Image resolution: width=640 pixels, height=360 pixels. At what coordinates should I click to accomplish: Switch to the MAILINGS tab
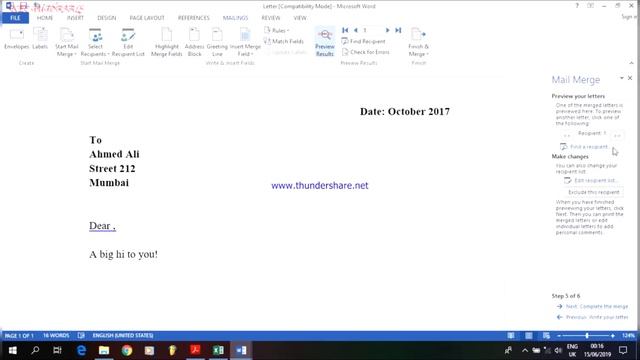pos(235,18)
